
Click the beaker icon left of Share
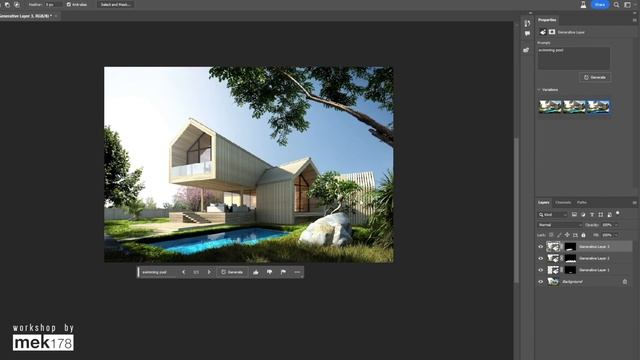click(583, 4)
